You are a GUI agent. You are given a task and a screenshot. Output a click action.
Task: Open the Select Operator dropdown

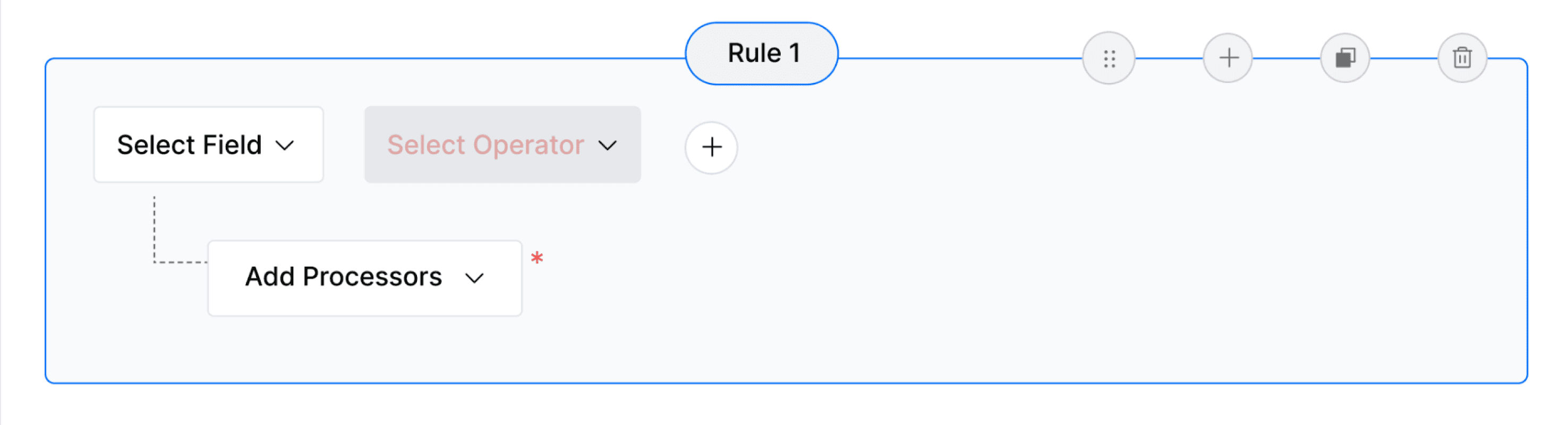[x=502, y=144]
